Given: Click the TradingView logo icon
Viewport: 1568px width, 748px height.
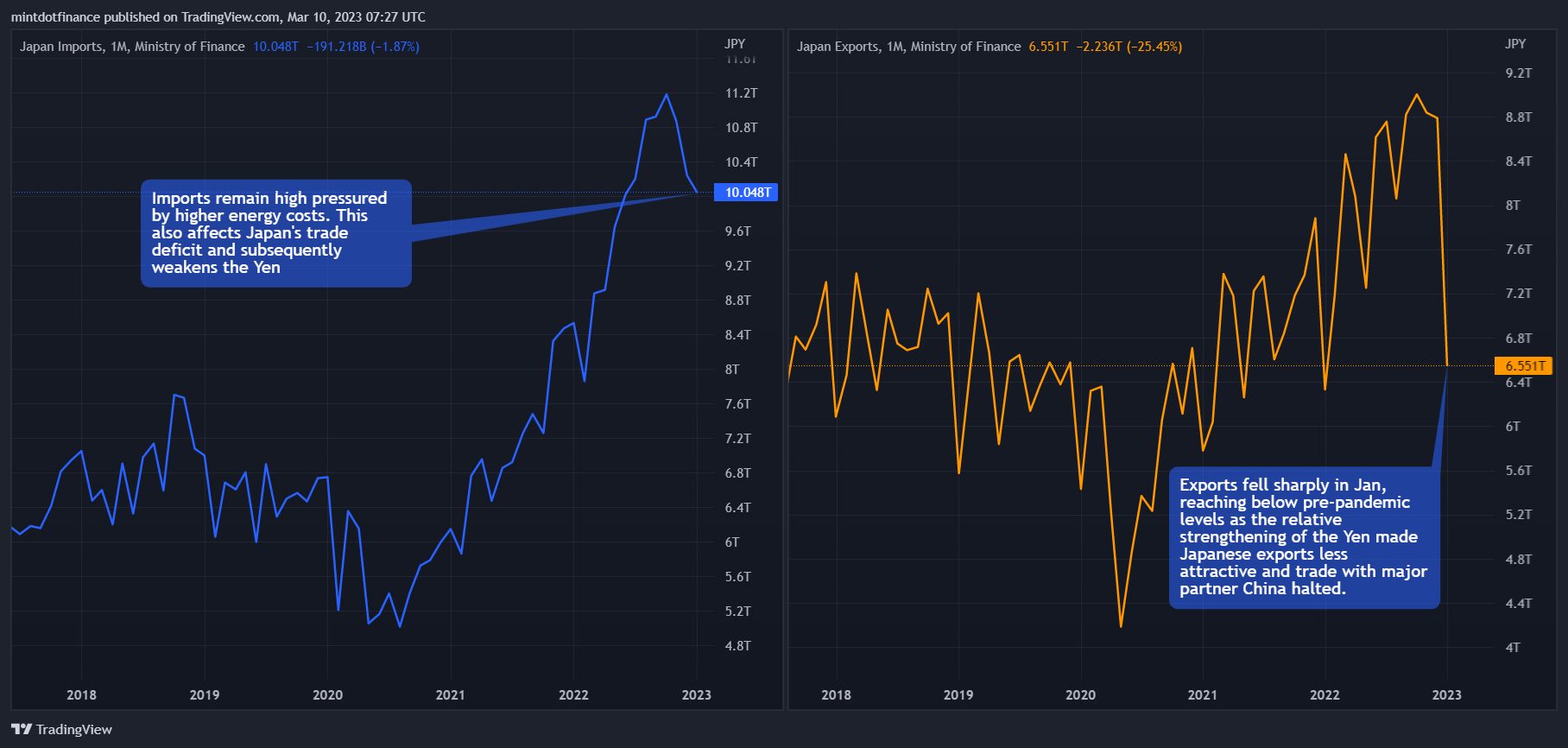Looking at the screenshot, I should pos(22,730).
